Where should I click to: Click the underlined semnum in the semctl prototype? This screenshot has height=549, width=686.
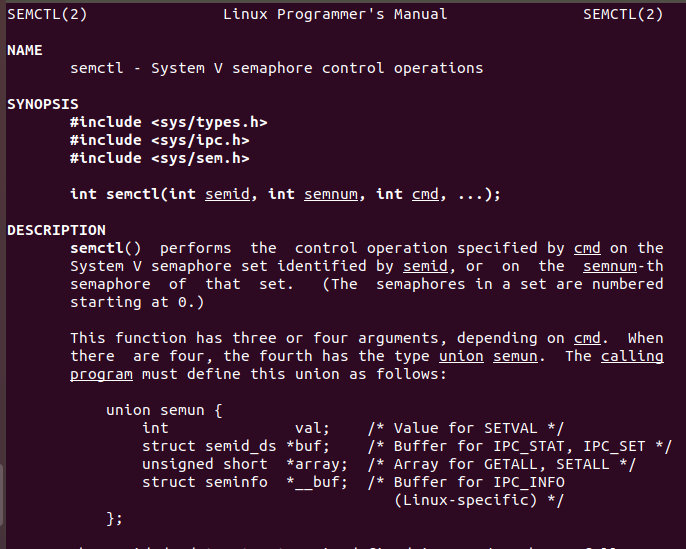pos(330,194)
